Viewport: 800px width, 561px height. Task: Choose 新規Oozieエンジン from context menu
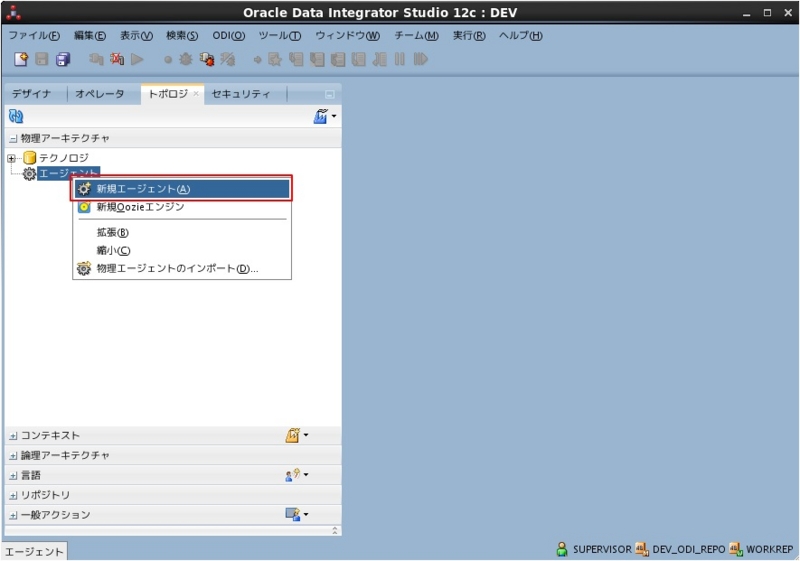click(x=182, y=207)
